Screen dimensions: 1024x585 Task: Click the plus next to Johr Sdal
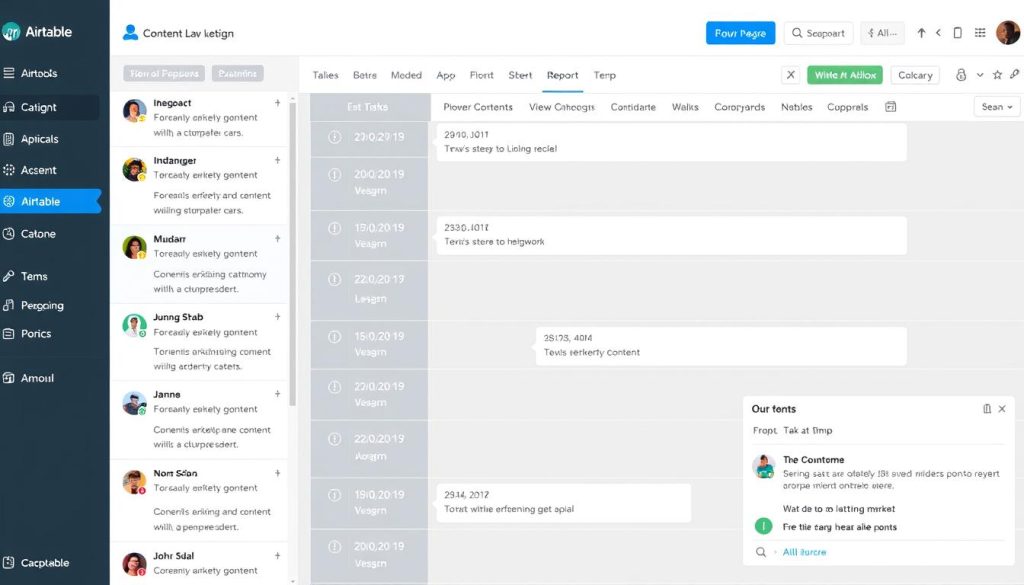(x=278, y=556)
